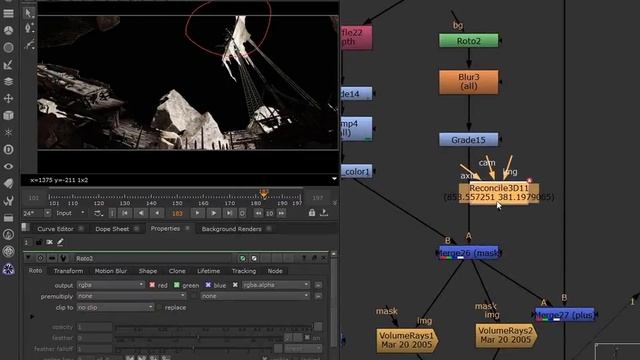Open the Tracking tab in Roto2

[x=244, y=271]
